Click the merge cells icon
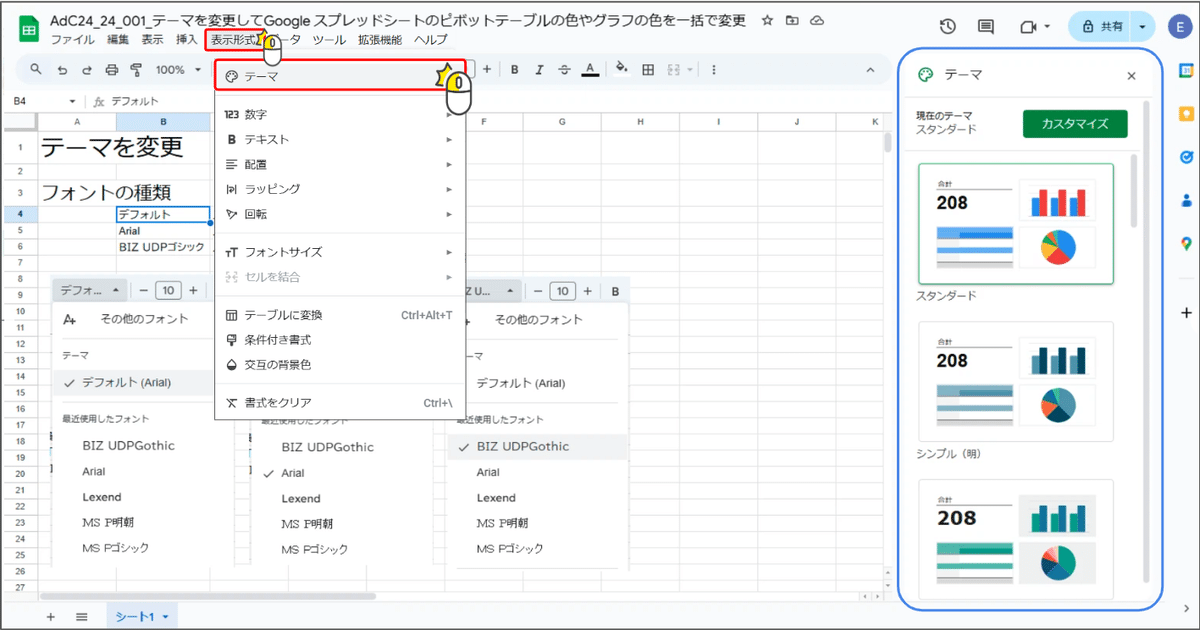The height and width of the screenshot is (630, 1200). [674, 70]
